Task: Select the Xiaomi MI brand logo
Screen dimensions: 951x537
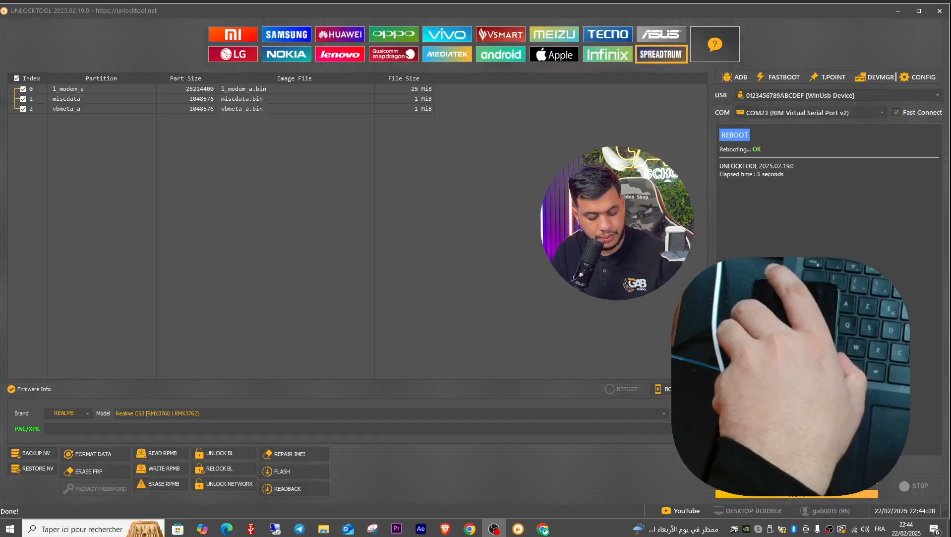Action: pyautogui.click(x=233, y=35)
